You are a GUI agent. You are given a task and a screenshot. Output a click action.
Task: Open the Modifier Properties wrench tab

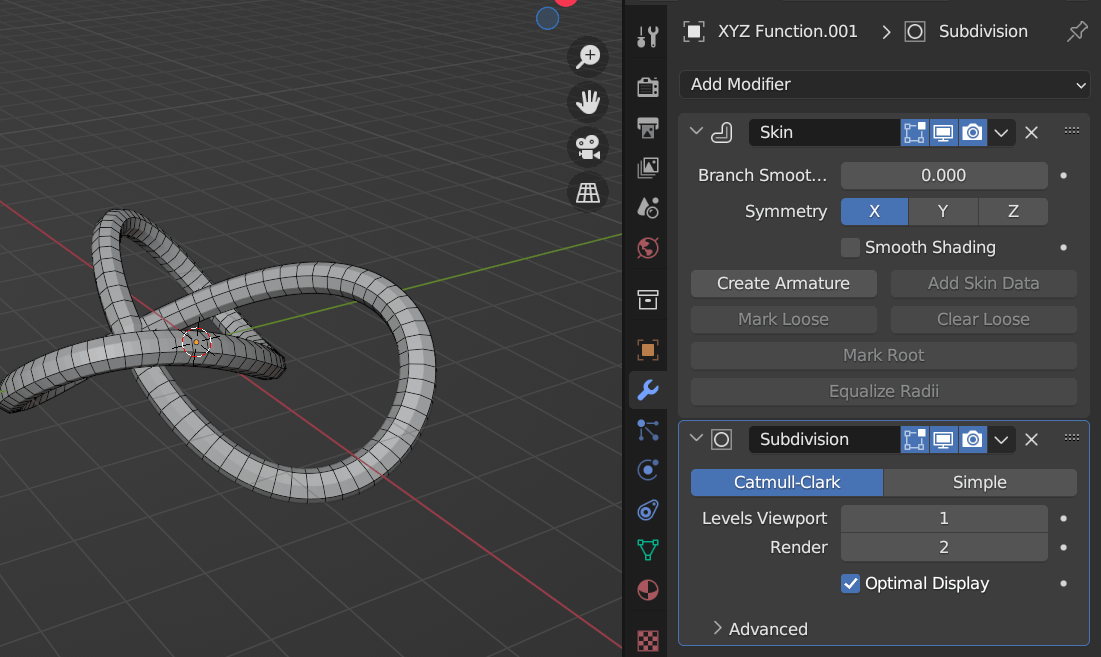[x=647, y=390]
